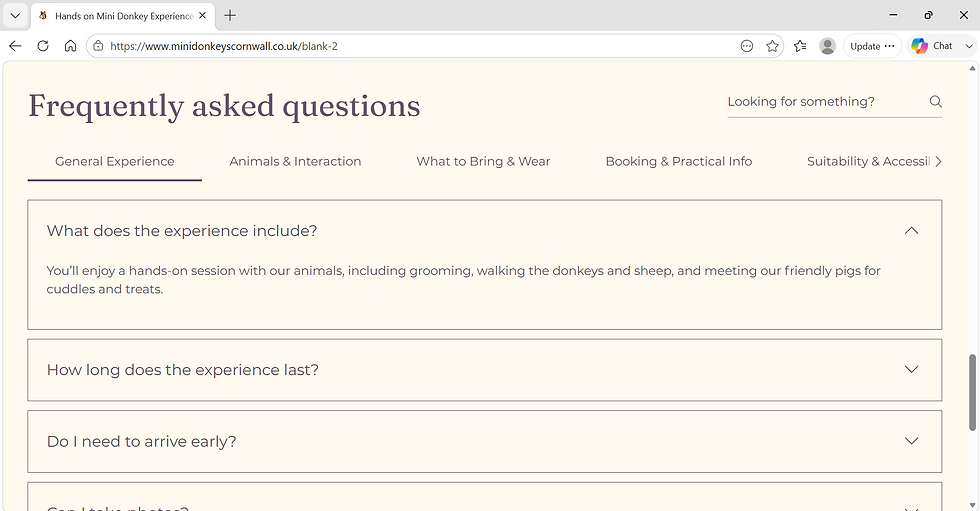The image size is (980, 511).
Task: View site information lock icon
Action: point(98,46)
